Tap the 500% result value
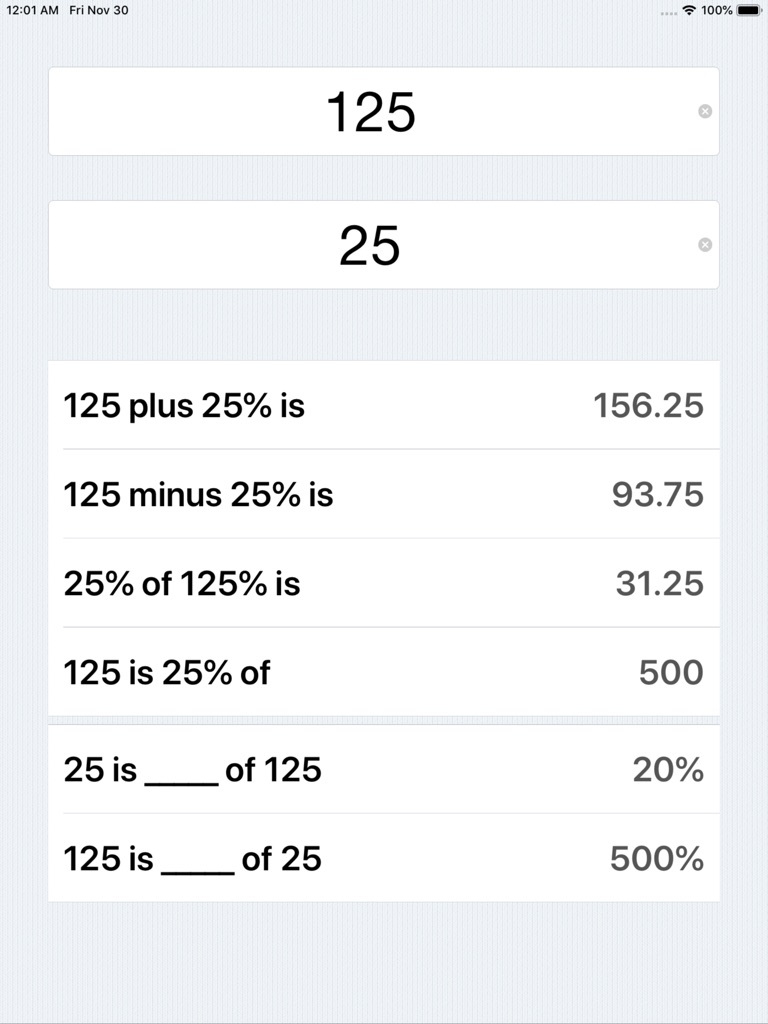This screenshot has width=768, height=1024. [659, 859]
